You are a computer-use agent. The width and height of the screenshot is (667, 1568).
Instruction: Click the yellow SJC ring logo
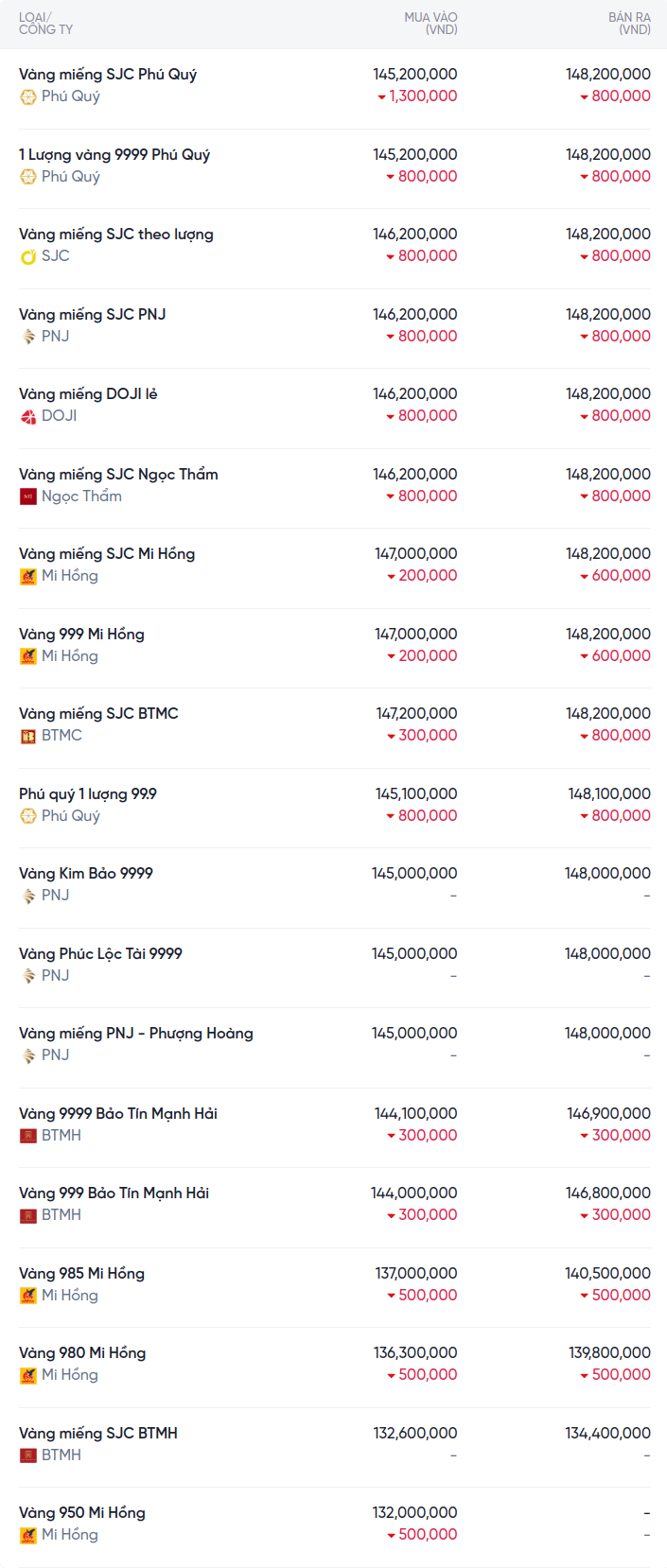28,256
